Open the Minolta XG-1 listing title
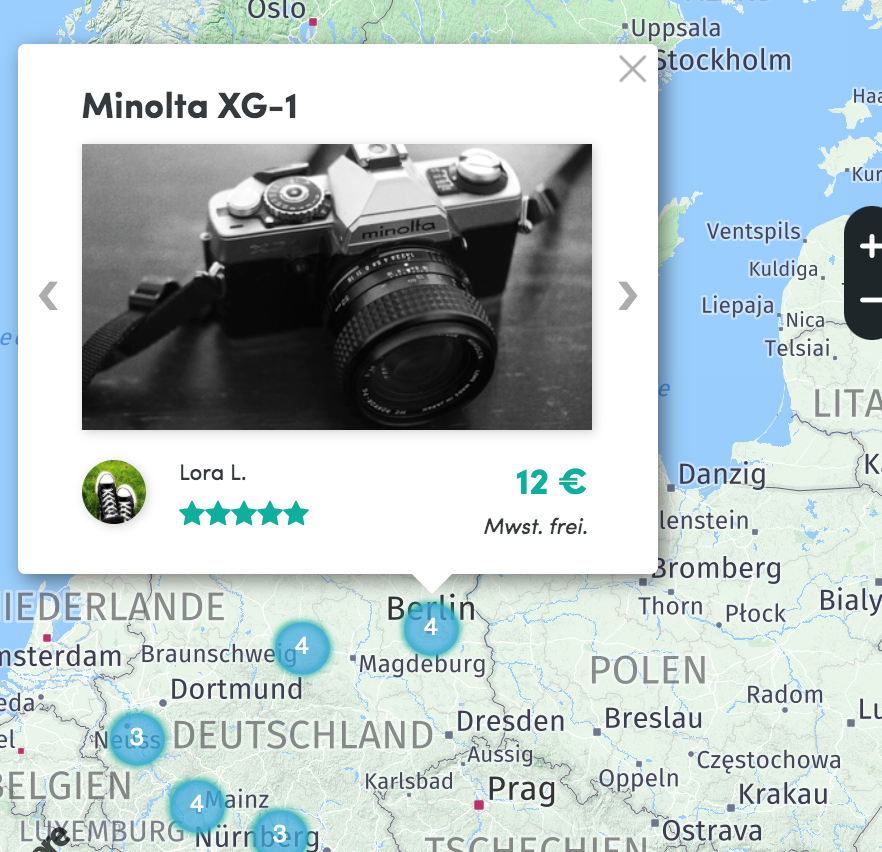 [190, 106]
